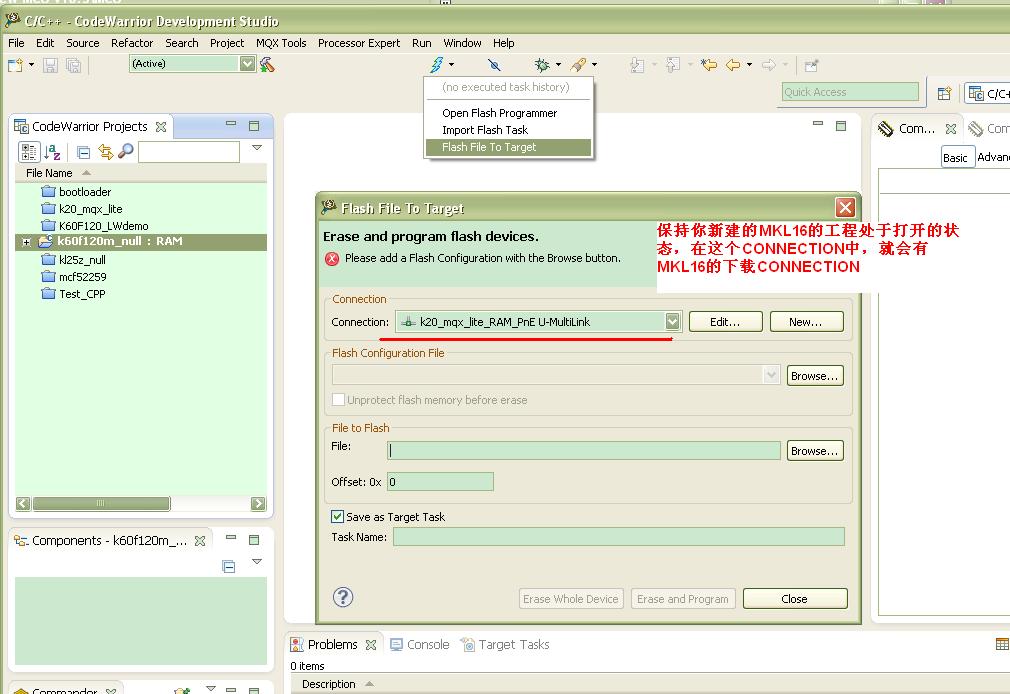
Task: Click the sort A-Z icon in Projects
Action: tap(53, 151)
